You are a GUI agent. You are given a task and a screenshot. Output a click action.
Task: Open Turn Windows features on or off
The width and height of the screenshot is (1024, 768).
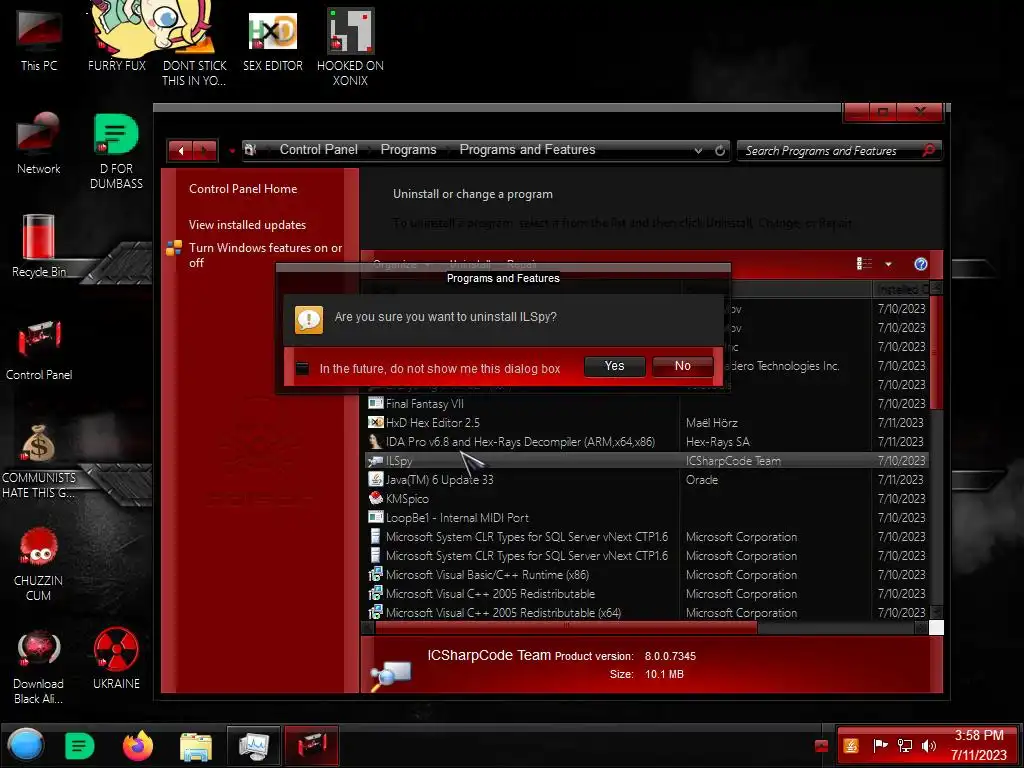point(265,255)
